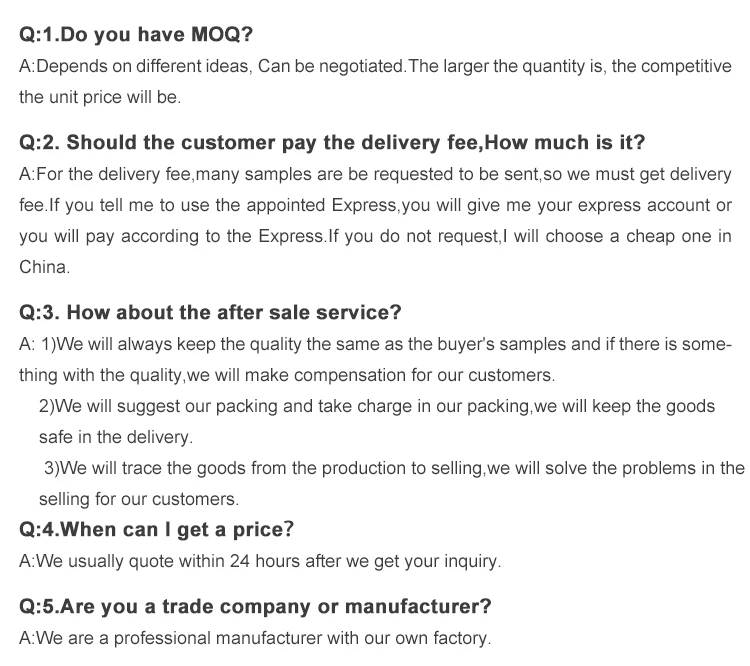This screenshot has width=750, height=666.
Task: Click the line about samples requested
Action: coord(375,174)
